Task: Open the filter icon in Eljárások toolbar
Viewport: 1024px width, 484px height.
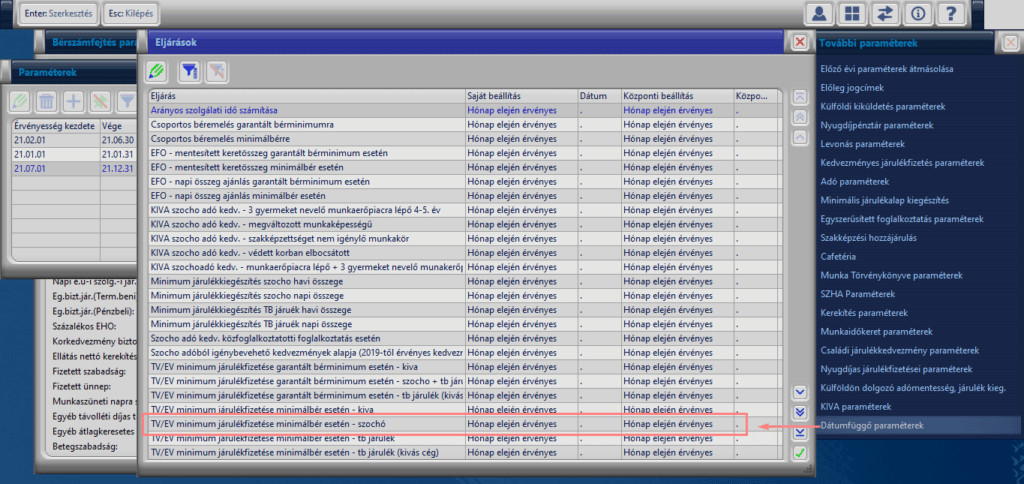Action: coord(190,70)
